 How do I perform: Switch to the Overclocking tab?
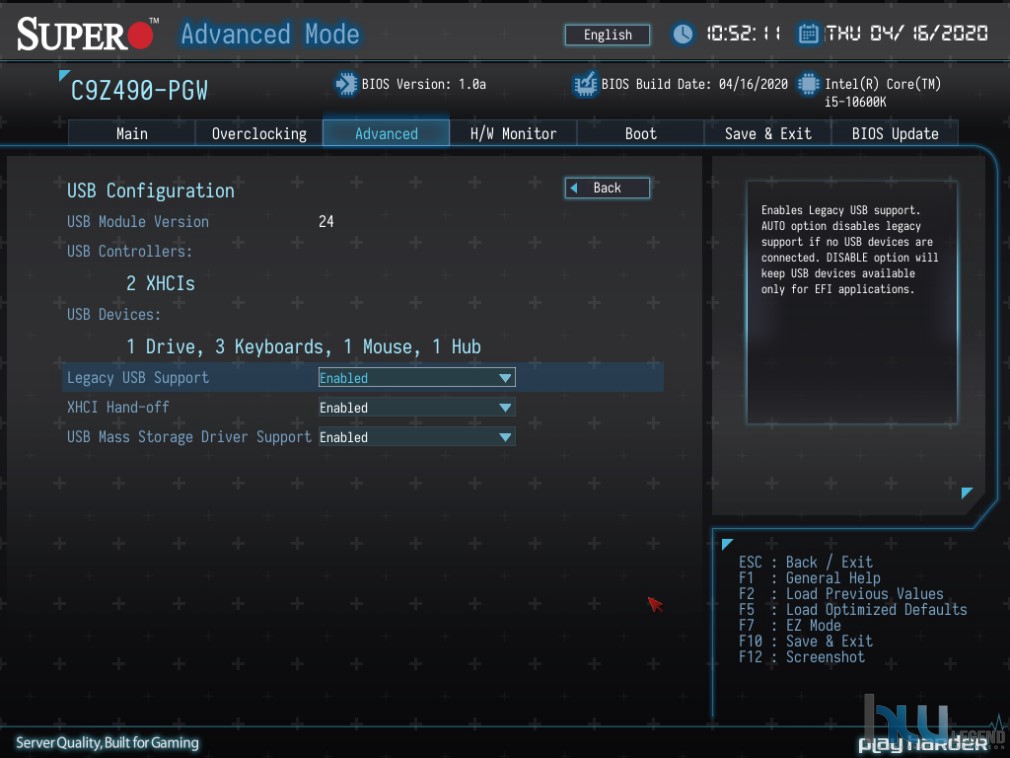pos(259,133)
